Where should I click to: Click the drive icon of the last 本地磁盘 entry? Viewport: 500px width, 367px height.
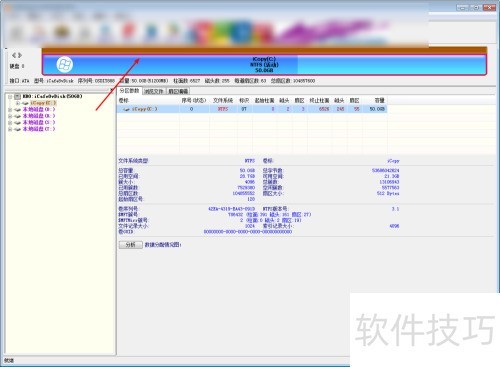click(18, 129)
